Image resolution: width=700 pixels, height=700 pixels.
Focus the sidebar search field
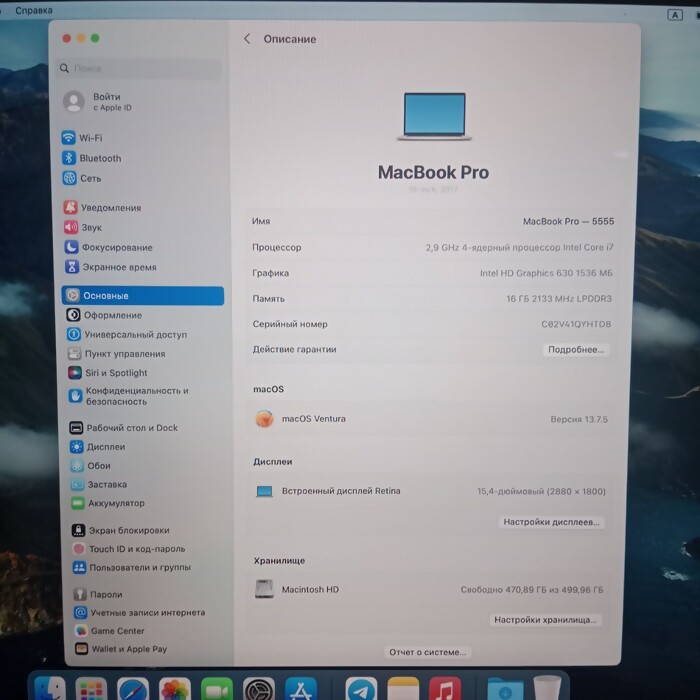click(x=139, y=68)
